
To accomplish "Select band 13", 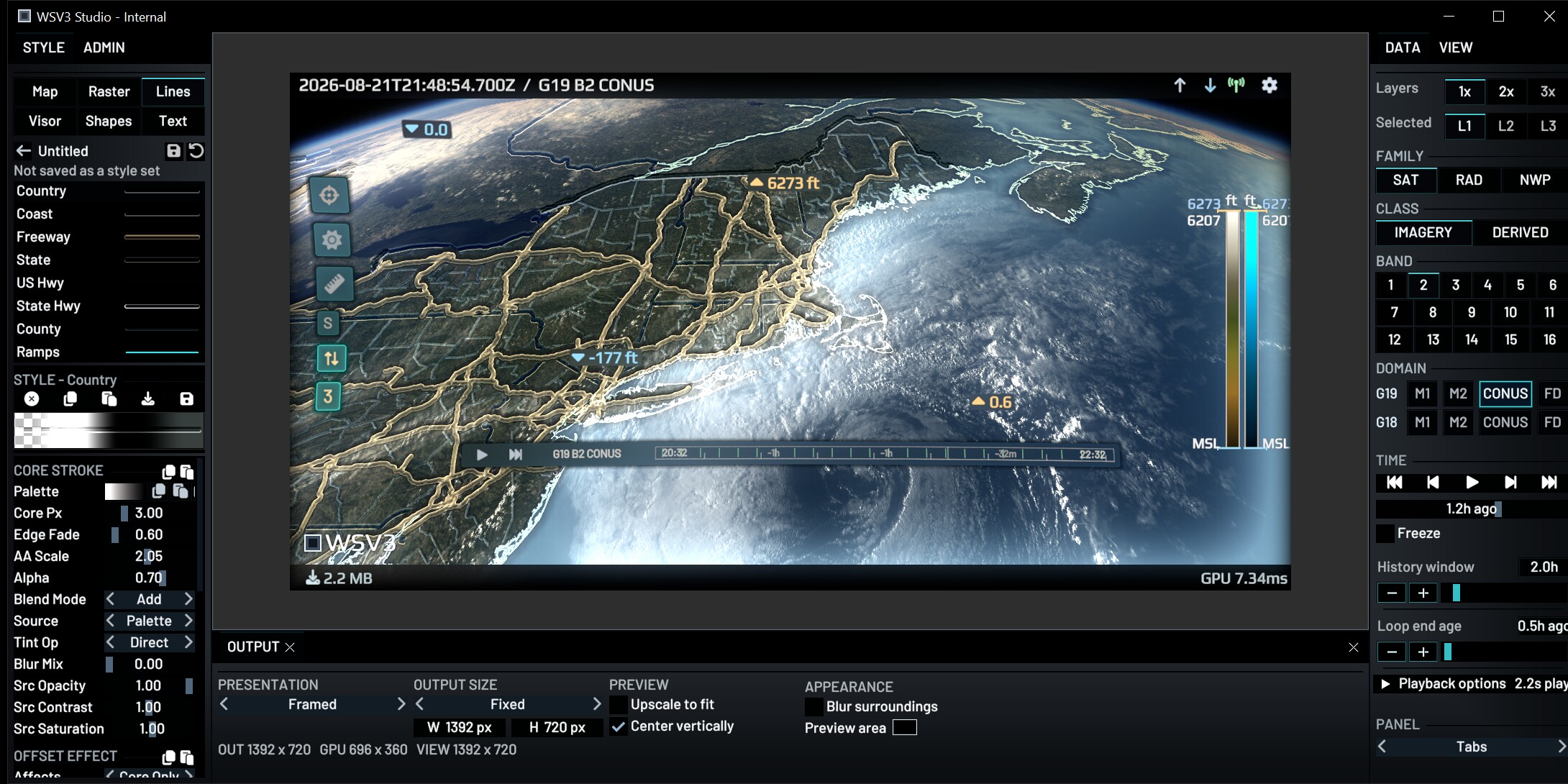I will [1433, 339].
